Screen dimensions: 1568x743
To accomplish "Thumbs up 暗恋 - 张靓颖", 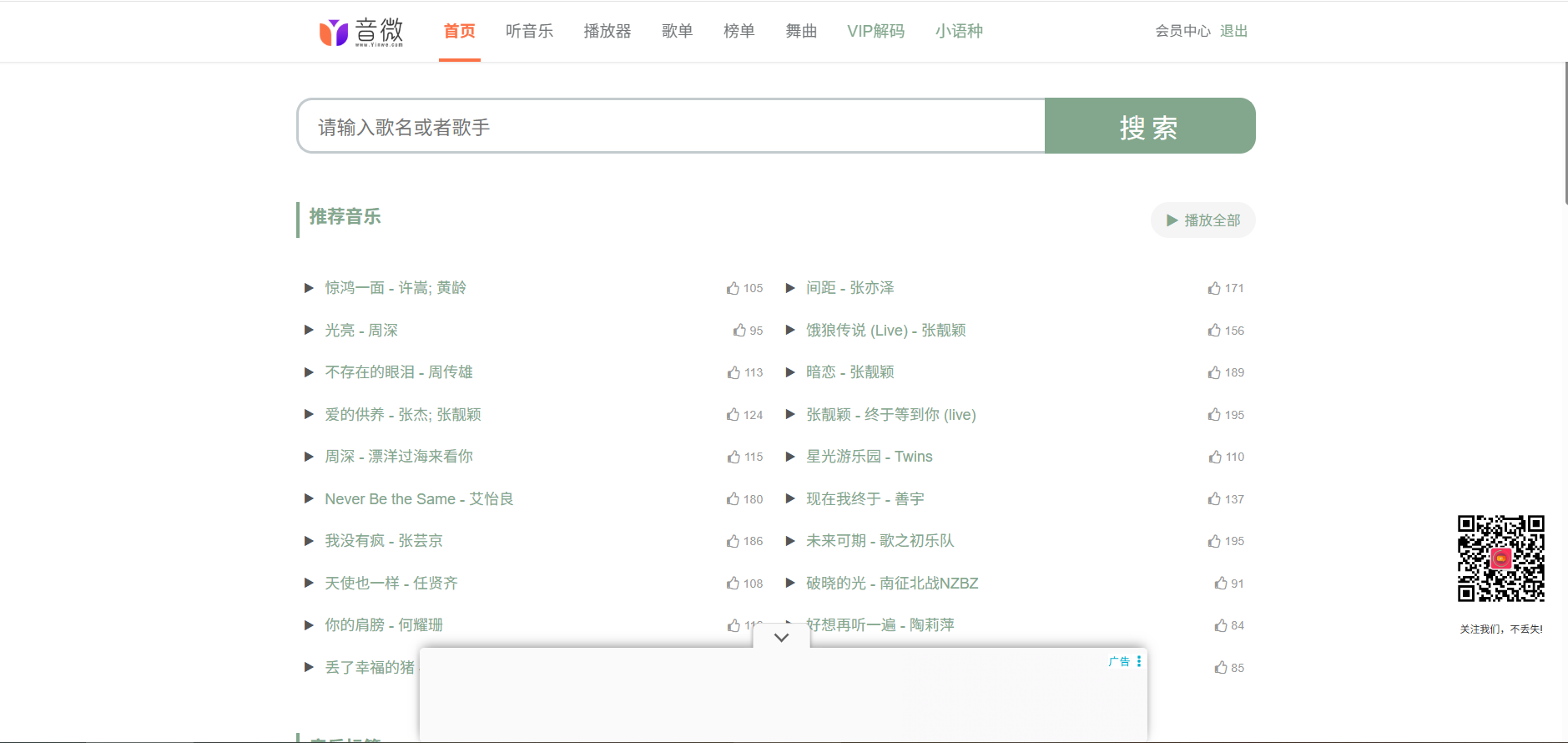I will point(1214,372).
